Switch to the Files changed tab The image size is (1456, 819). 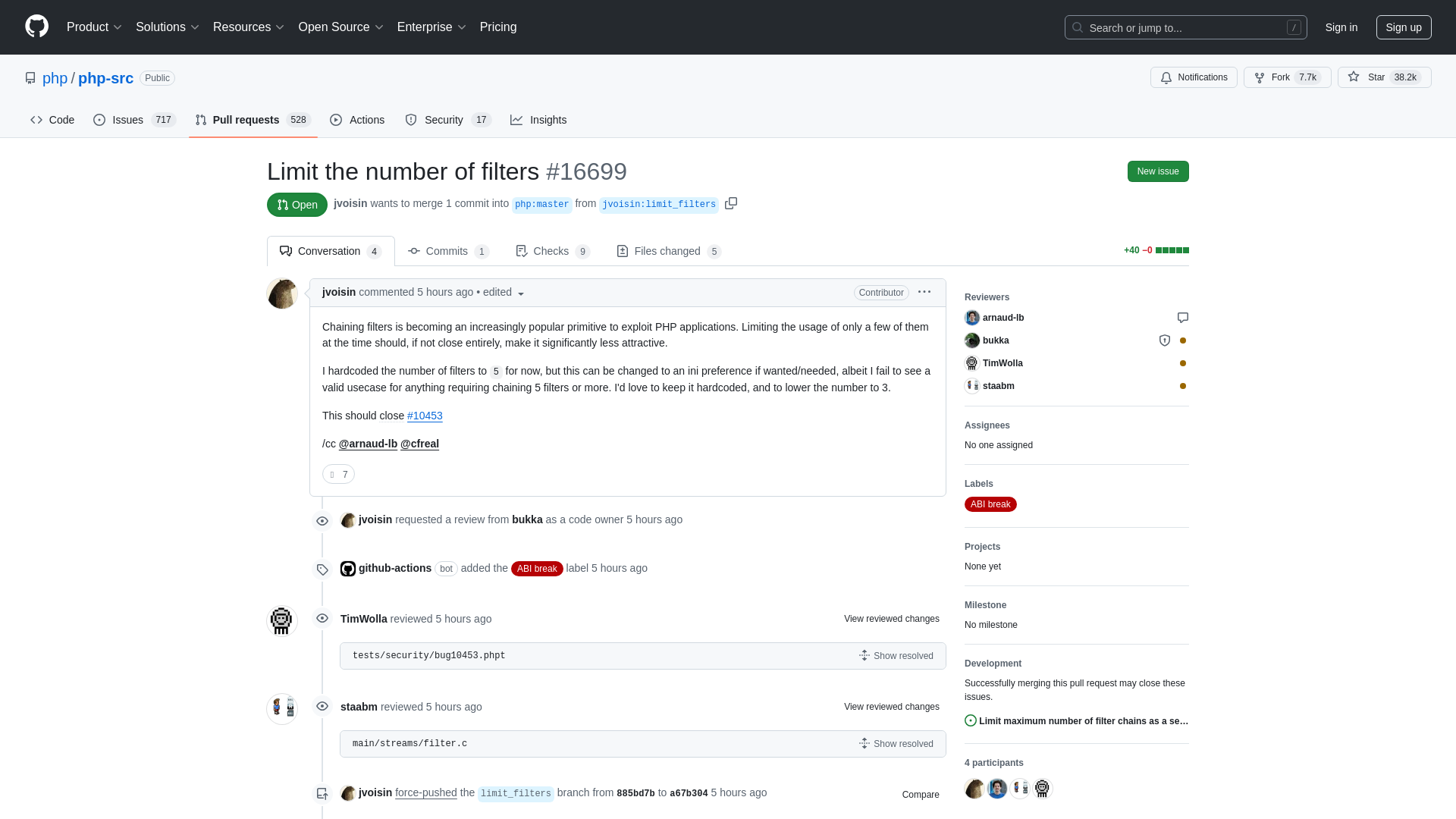coord(669,251)
